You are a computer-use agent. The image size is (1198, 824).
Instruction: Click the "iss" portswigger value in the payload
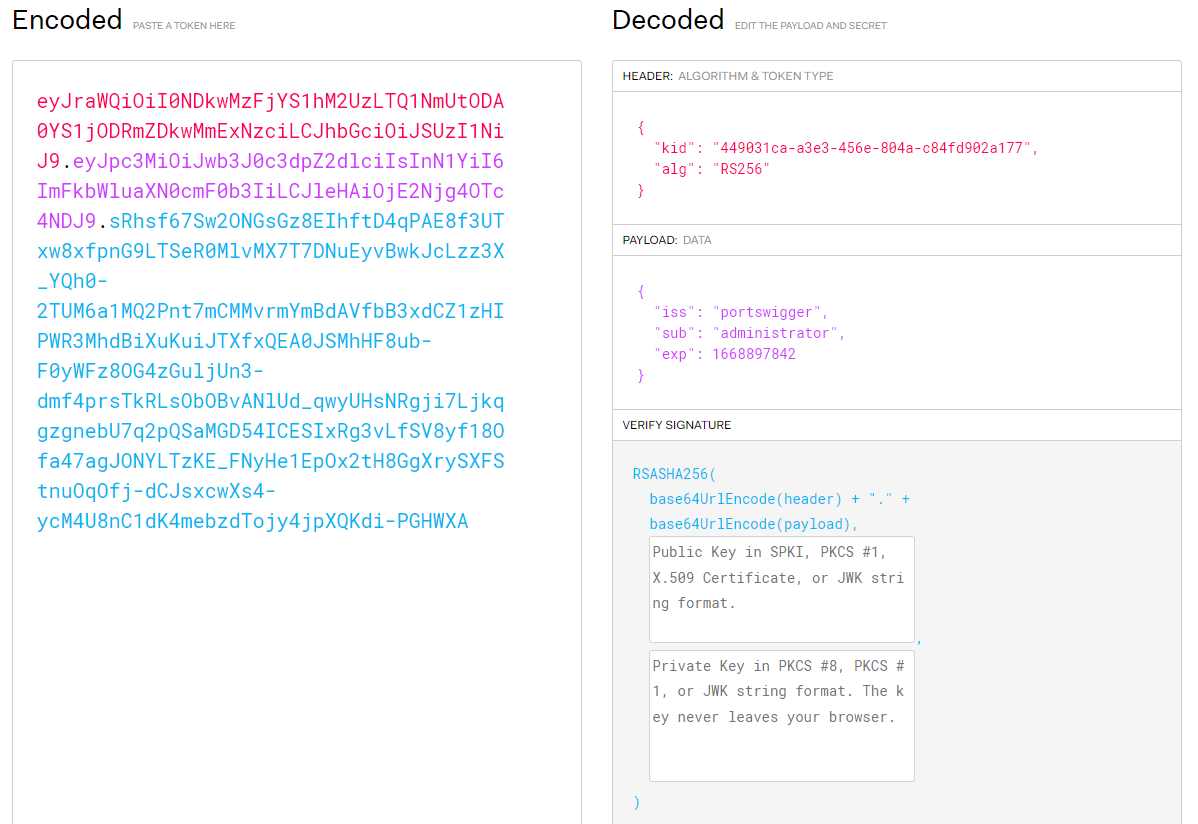click(770, 312)
